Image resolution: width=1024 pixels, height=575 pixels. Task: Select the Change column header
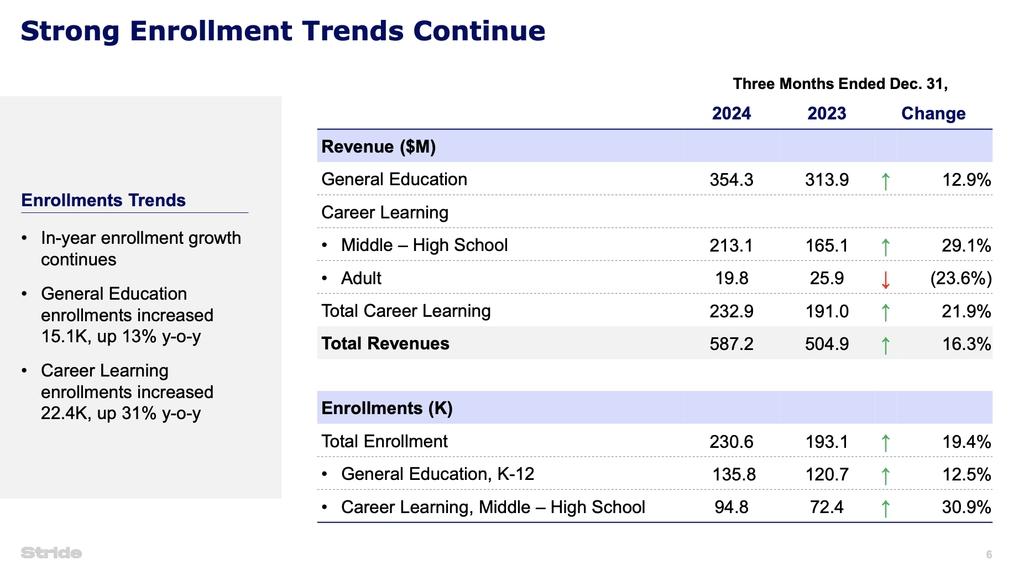933,114
